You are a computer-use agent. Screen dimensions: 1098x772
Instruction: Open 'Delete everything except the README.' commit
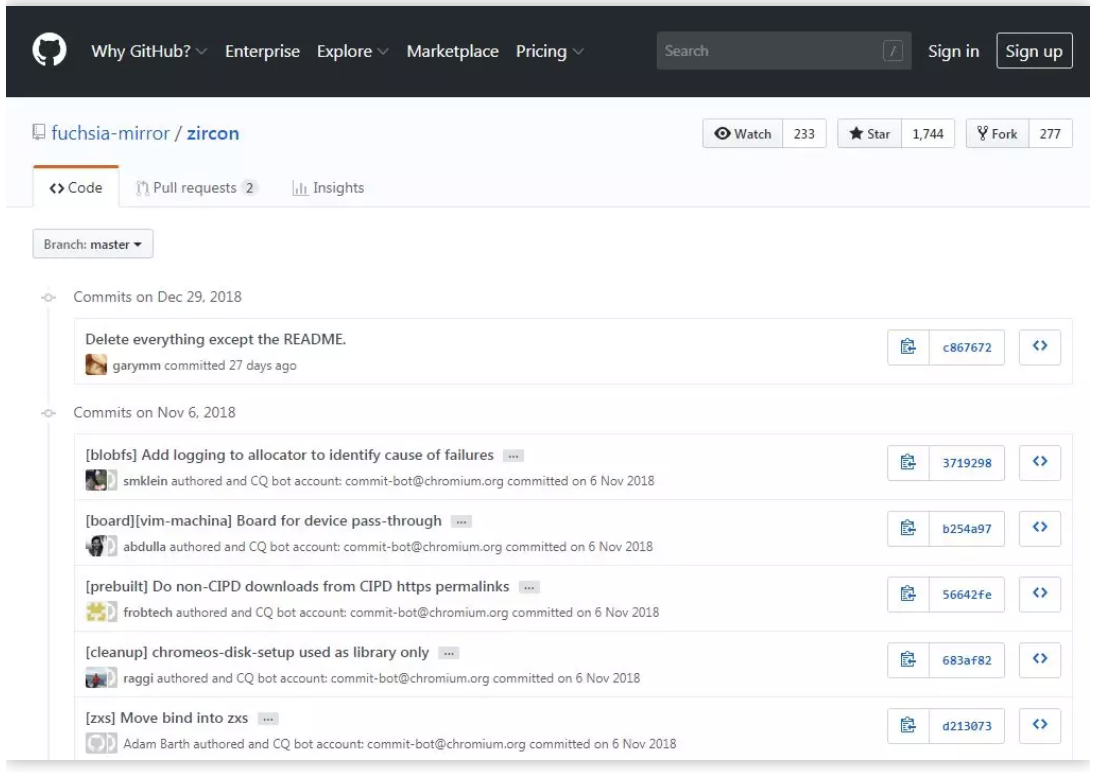click(x=216, y=339)
